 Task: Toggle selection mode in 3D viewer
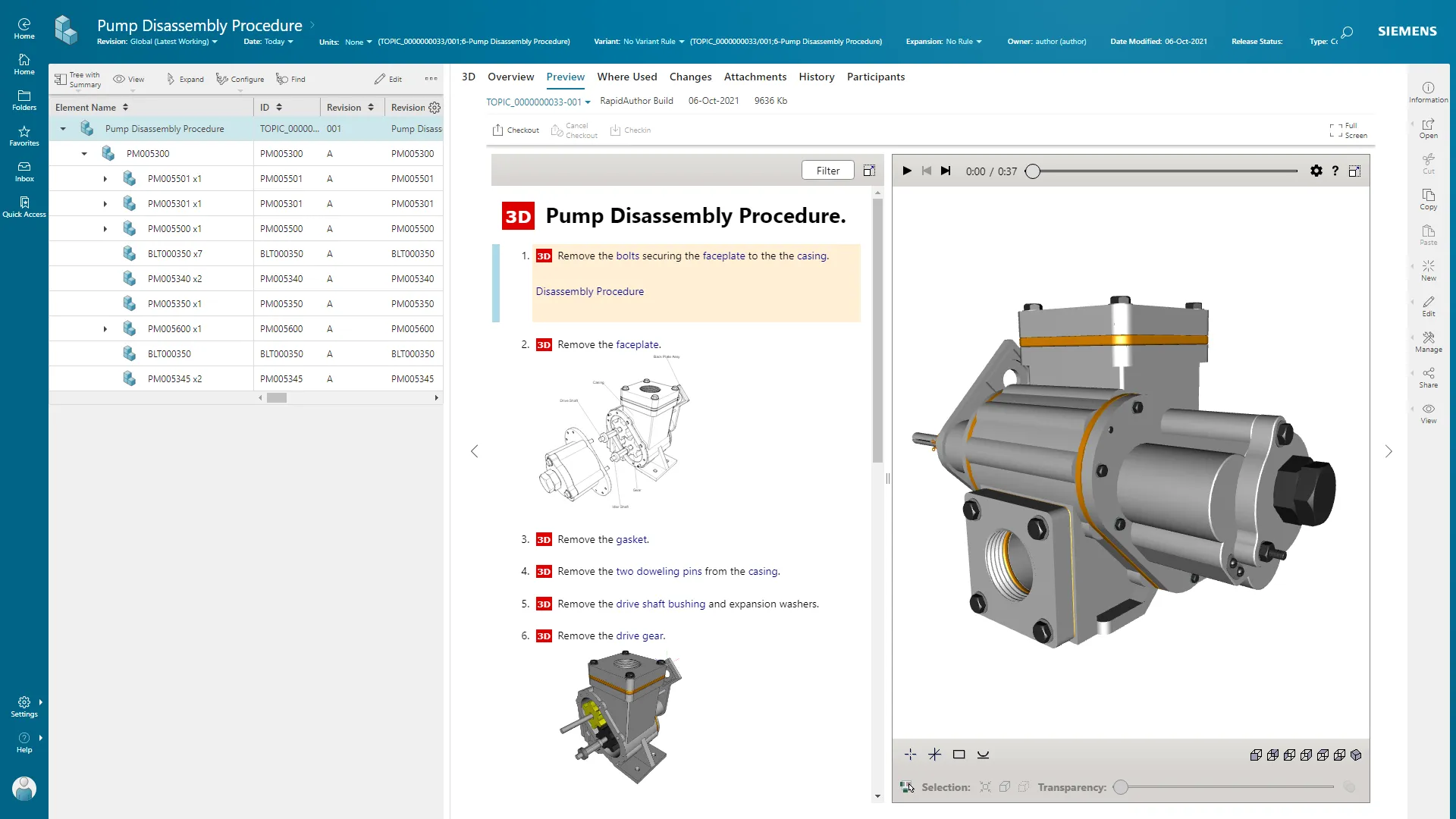(907, 787)
